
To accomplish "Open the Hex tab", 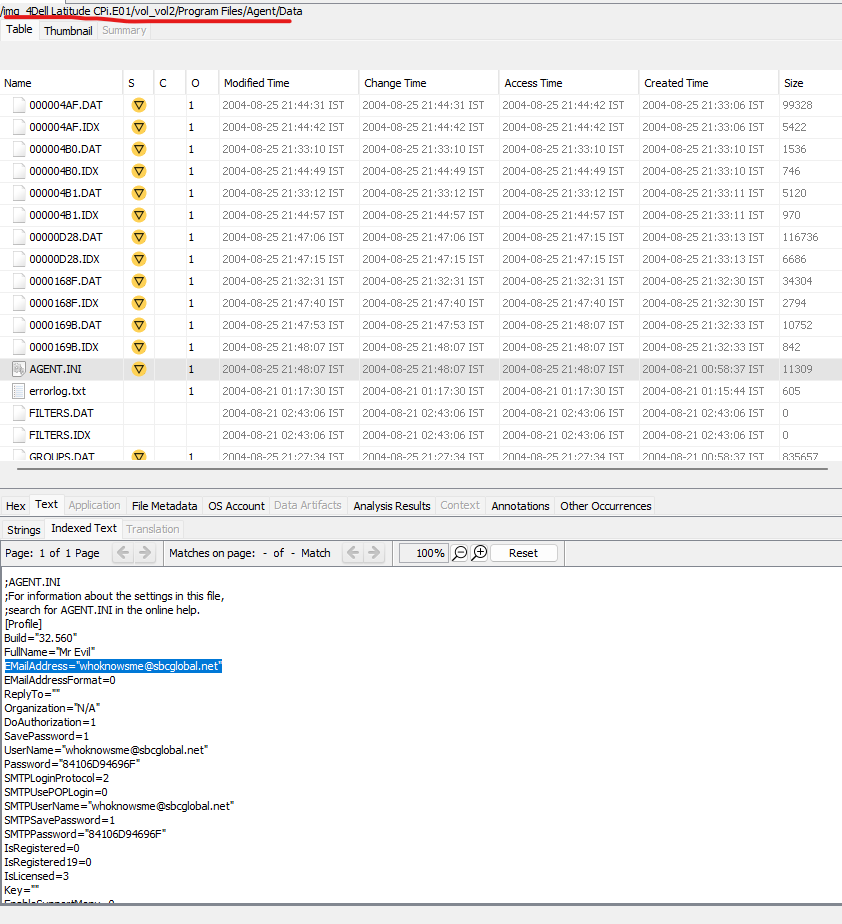I will point(16,505).
